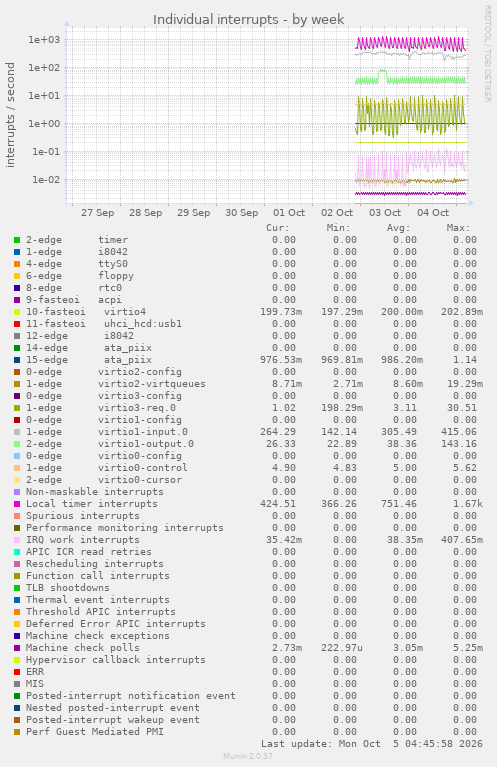Click the swatch for virtio1-input.0

(17, 432)
